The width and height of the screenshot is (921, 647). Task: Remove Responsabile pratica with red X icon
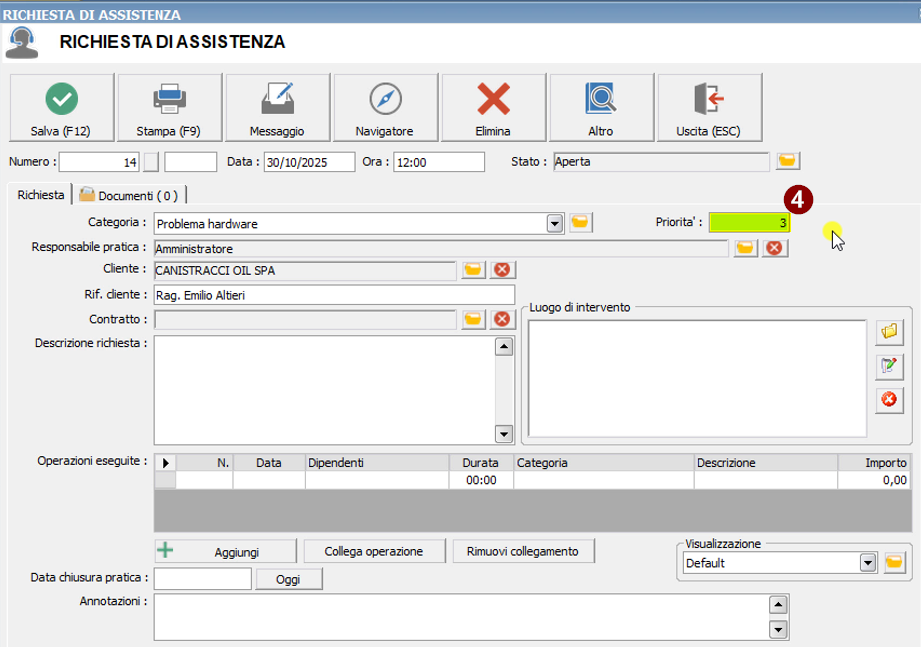(x=773, y=248)
